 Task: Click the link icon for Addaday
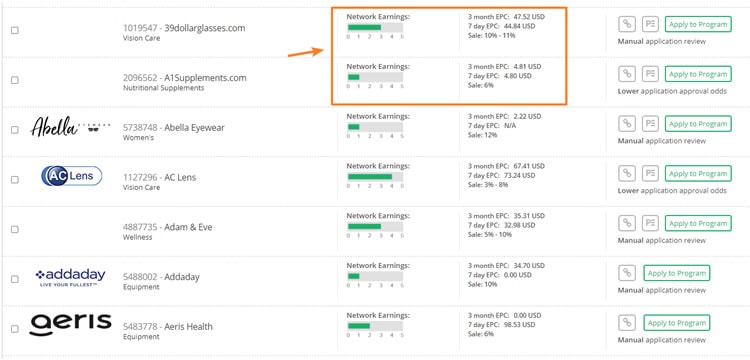[627, 273]
